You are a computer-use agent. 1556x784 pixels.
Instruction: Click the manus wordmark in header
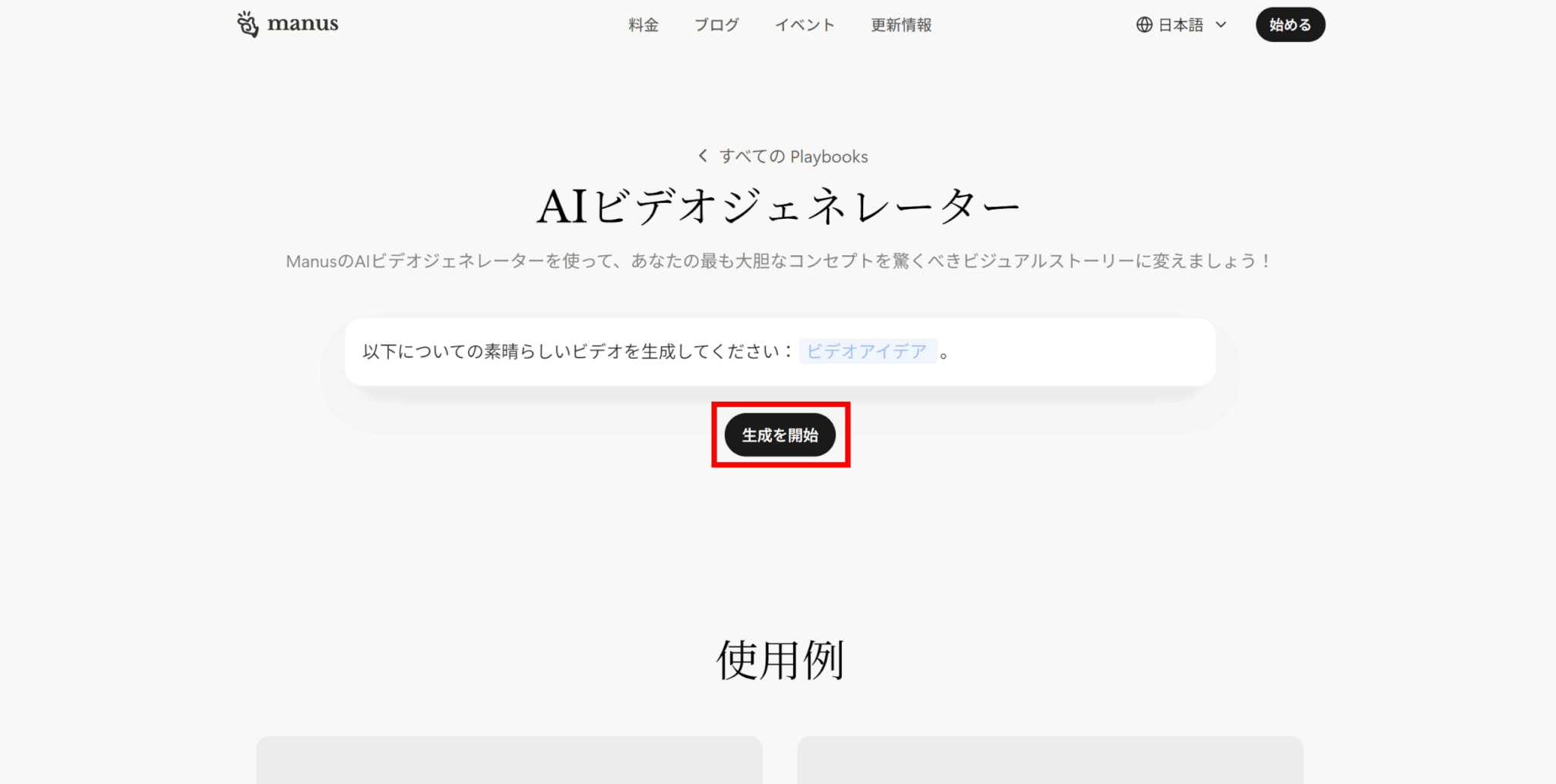(x=302, y=24)
